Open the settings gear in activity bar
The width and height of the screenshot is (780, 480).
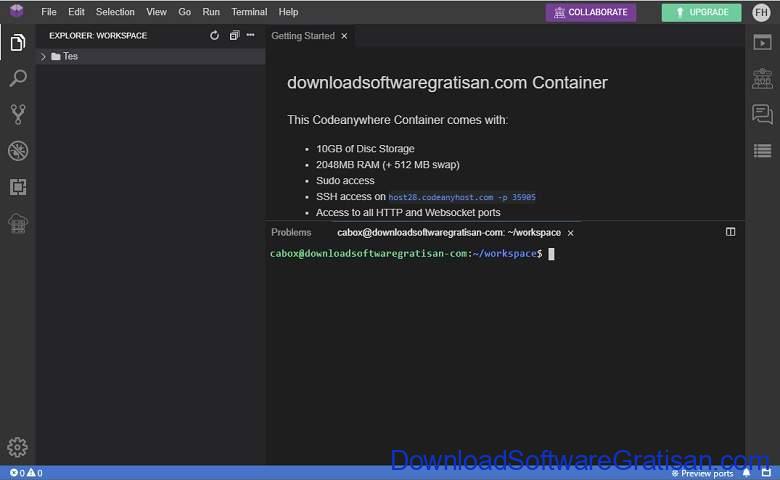click(17, 447)
